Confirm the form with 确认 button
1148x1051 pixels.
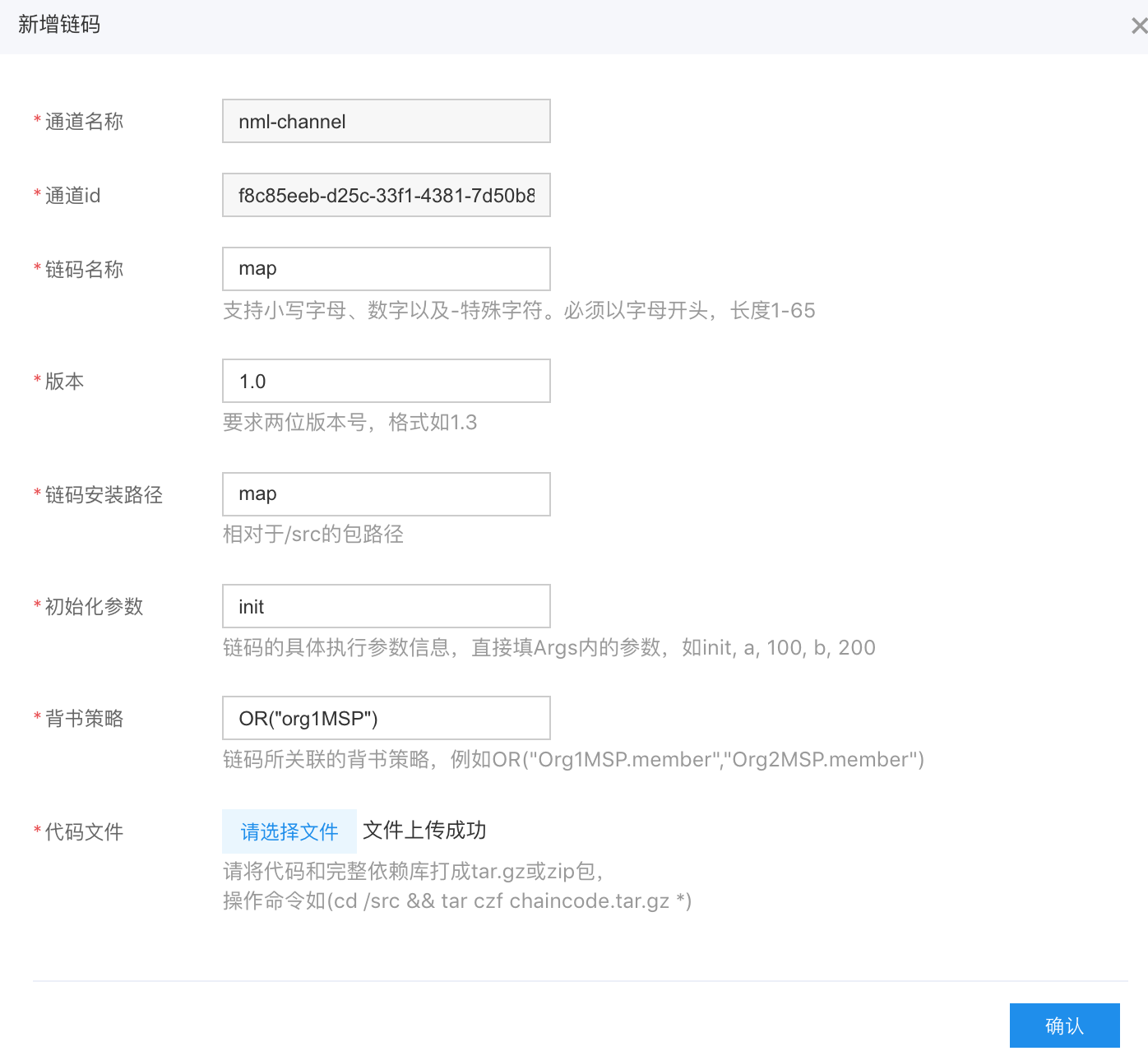pyautogui.click(x=1065, y=1026)
